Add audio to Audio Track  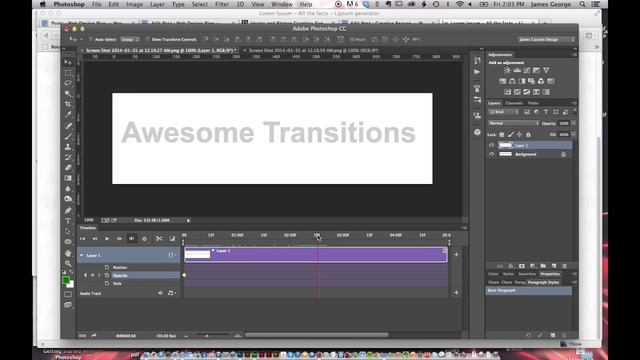click(x=456, y=293)
